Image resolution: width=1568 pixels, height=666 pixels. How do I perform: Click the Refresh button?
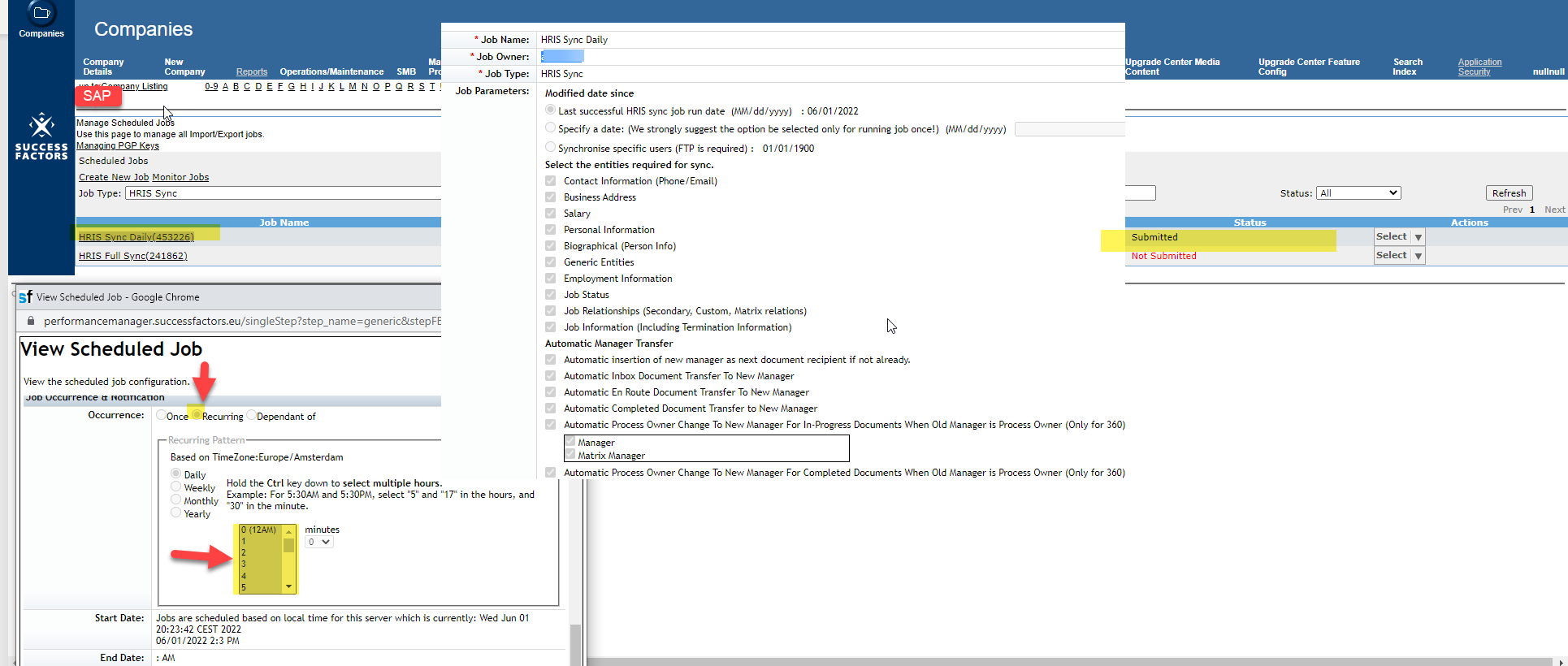point(1509,193)
